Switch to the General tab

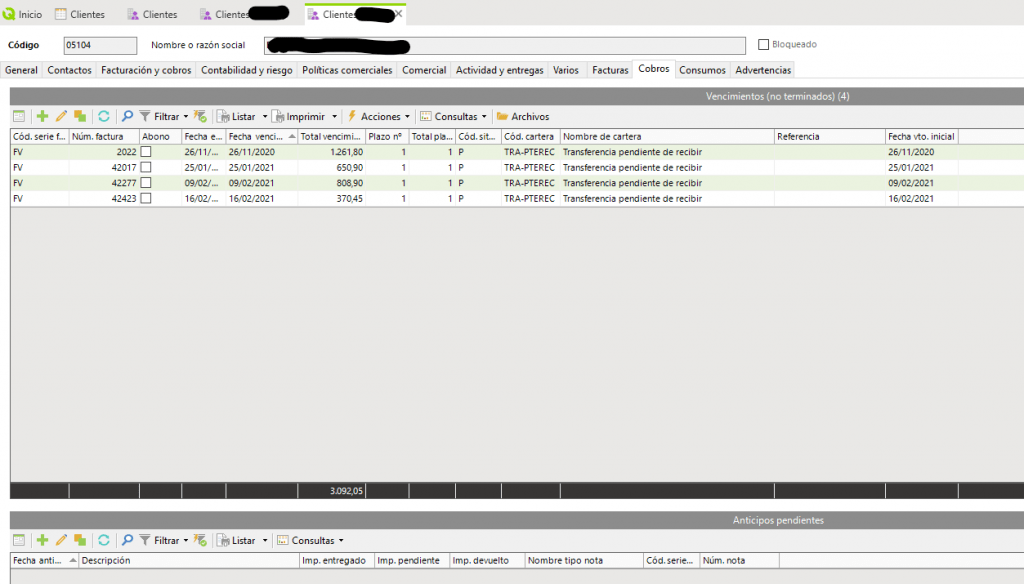[x=21, y=70]
